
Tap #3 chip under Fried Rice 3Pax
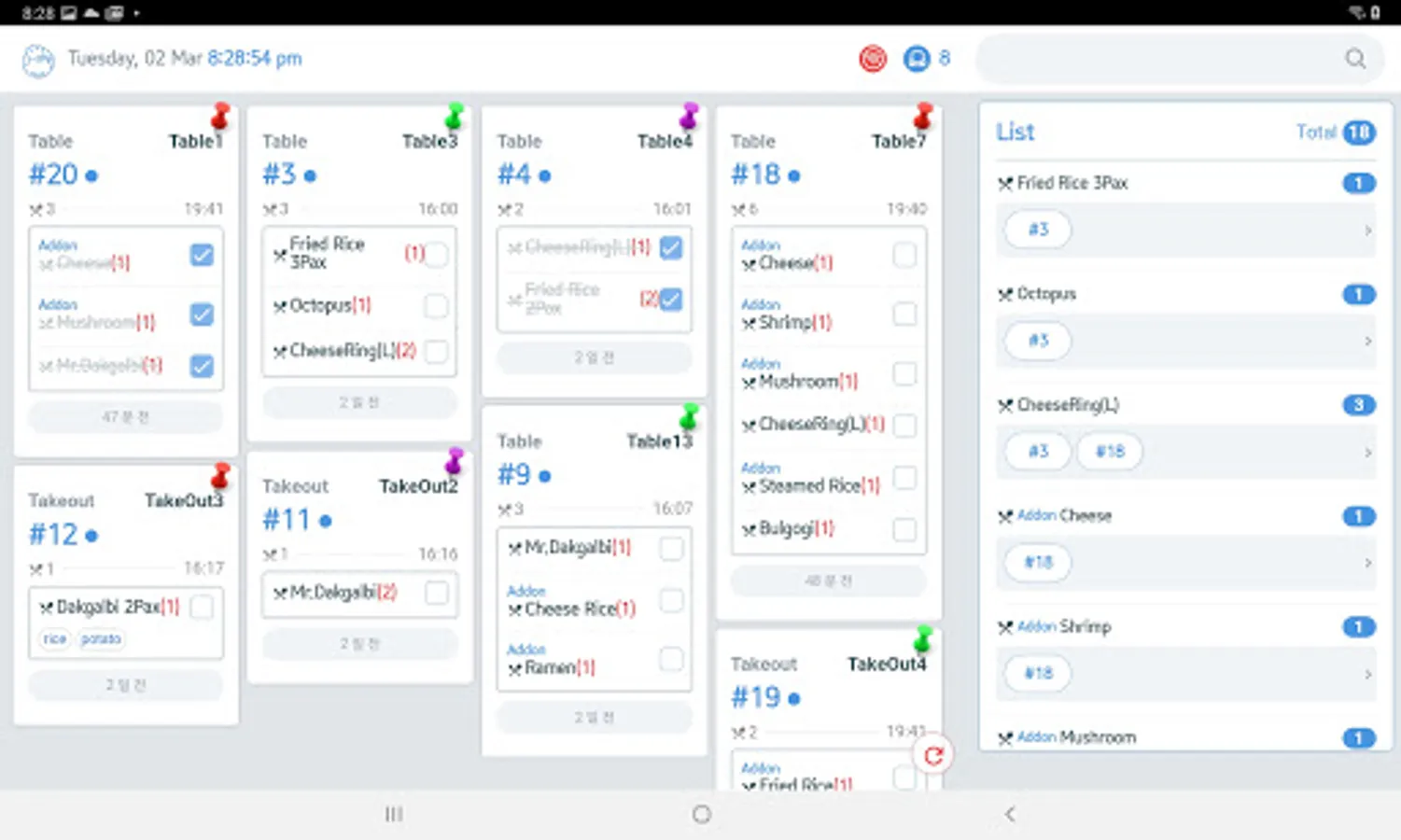[1038, 230]
